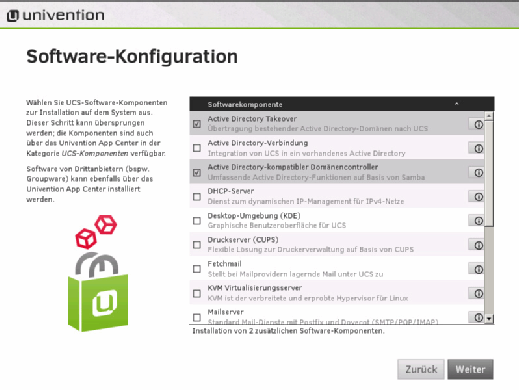The width and height of the screenshot is (519, 390).
Task: Click the 'Druckserver (CUPS)' title text
Action: (x=243, y=240)
